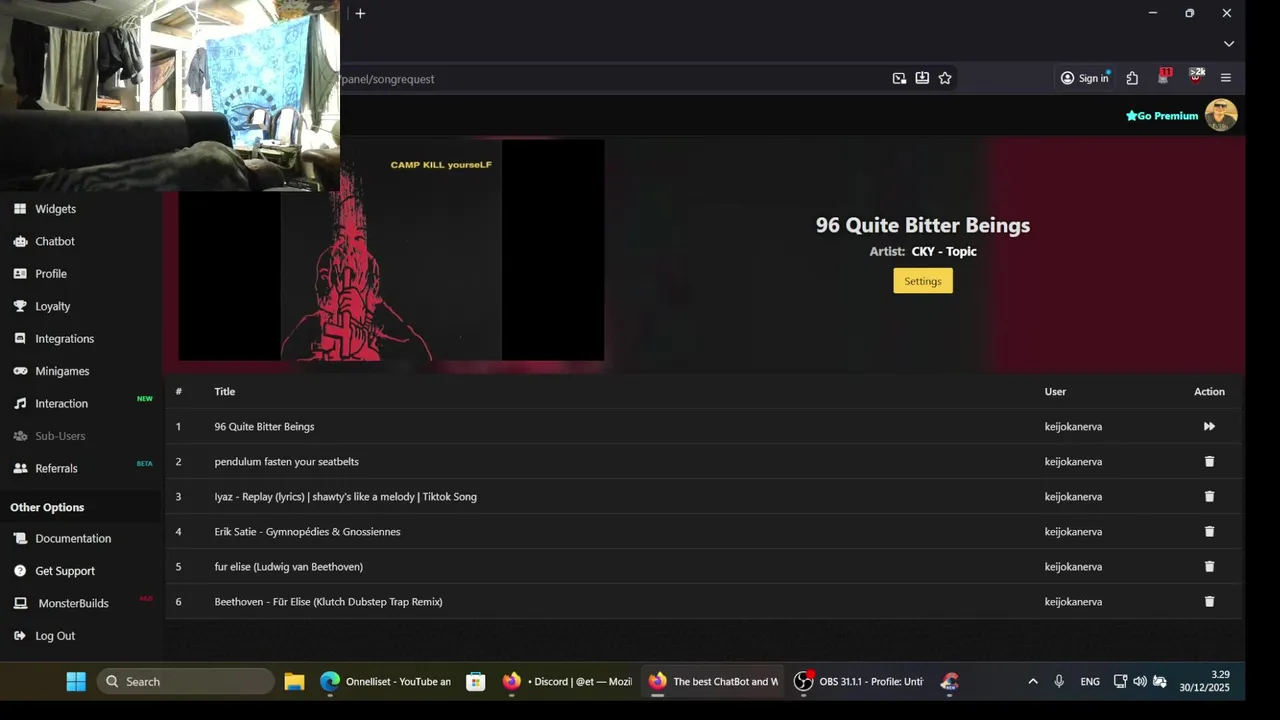Open Interaction sidebar entry
Screen dimensions: 1280x720
click(x=61, y=404)
